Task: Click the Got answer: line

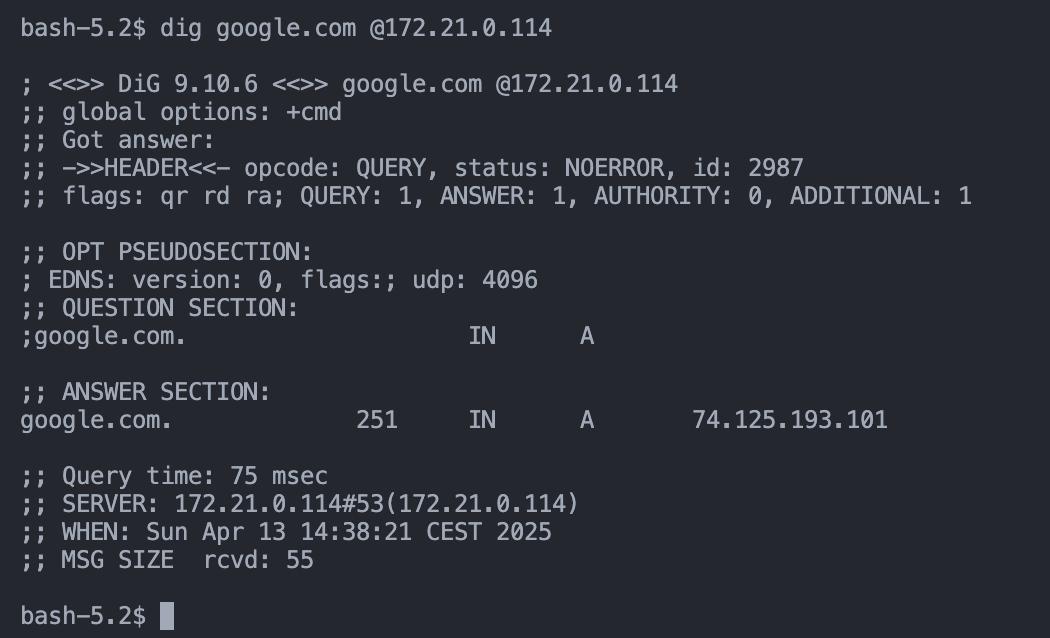Action: click(117, 141)
